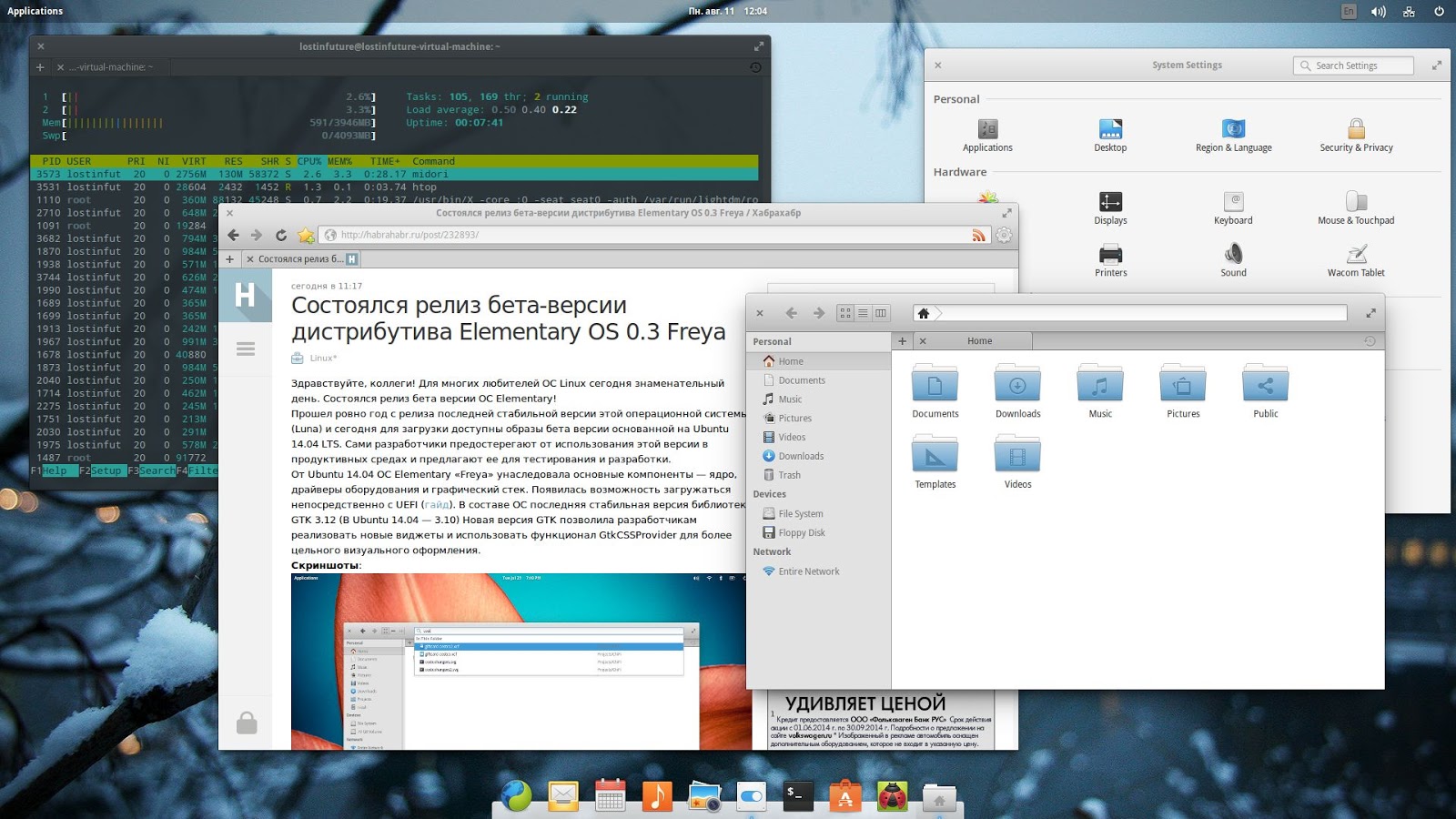Switch Files to list view
This screenshot has height=819, width=1456.
(x=863, y=313)
